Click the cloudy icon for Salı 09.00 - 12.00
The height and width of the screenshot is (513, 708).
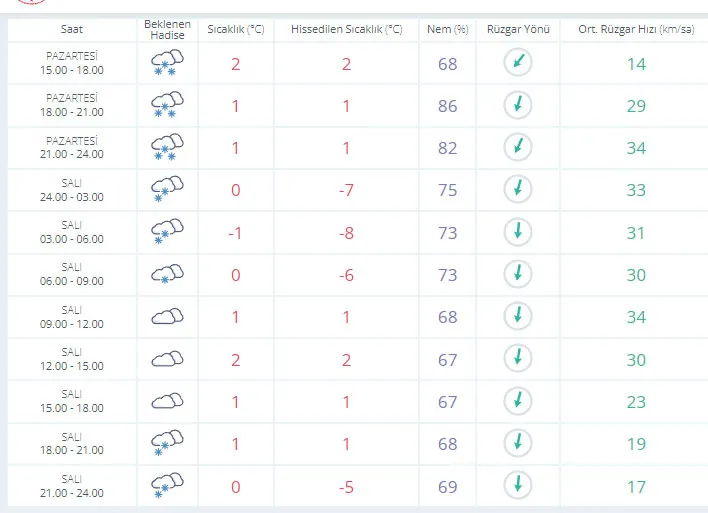167,317
